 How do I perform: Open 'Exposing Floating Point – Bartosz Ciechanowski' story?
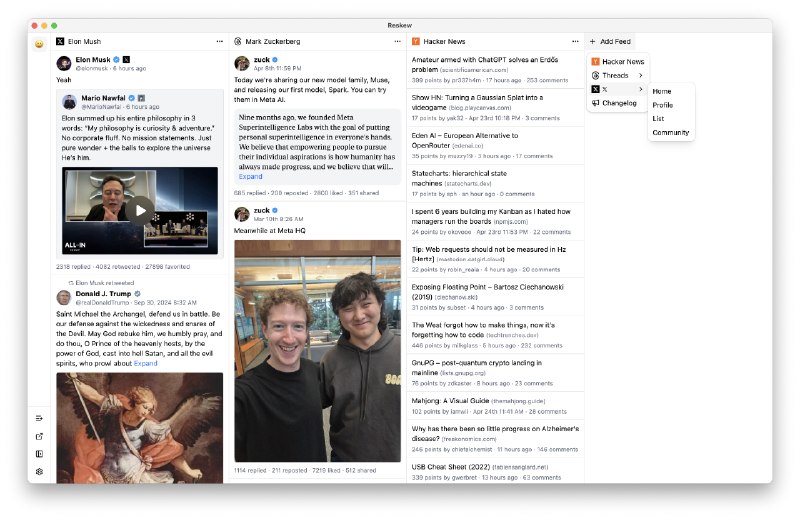488,292
